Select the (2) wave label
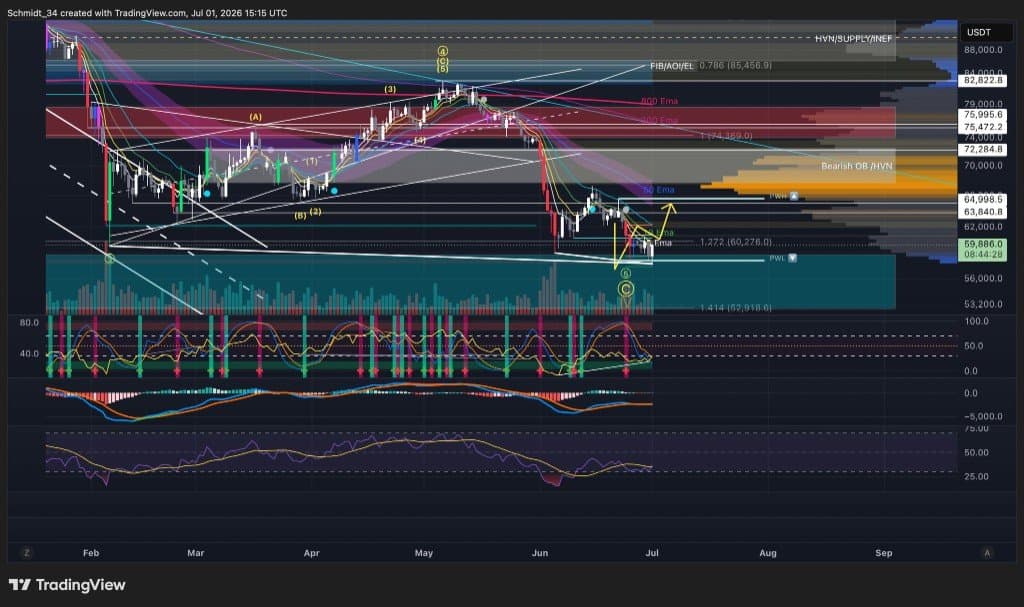 tap(315, 212)
